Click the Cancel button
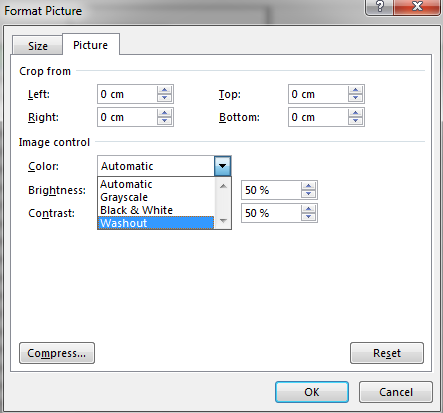This screenshot has width=443, height=413. click(396, 392)
